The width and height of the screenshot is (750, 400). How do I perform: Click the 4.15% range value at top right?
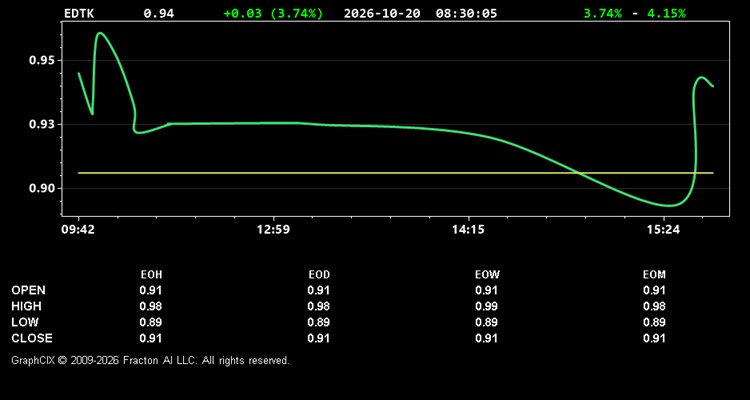[666, 13]
